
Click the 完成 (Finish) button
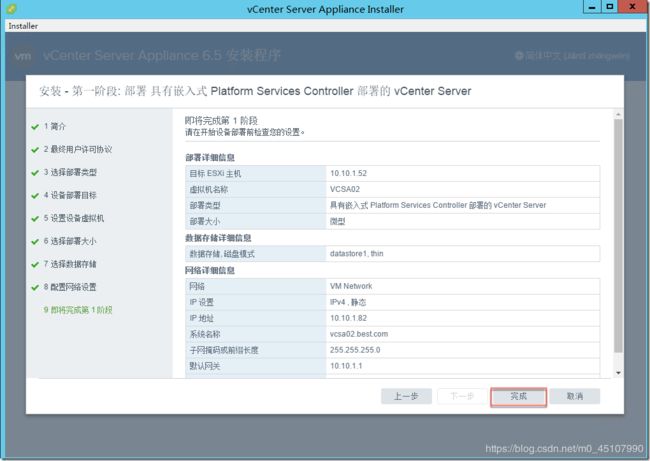click(518, 397)
